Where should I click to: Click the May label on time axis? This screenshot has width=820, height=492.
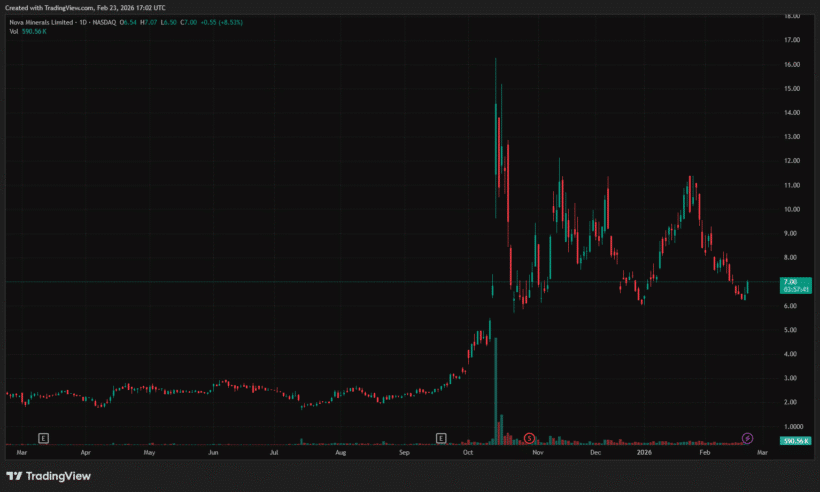pyautogui.click(x=149, y=453)
